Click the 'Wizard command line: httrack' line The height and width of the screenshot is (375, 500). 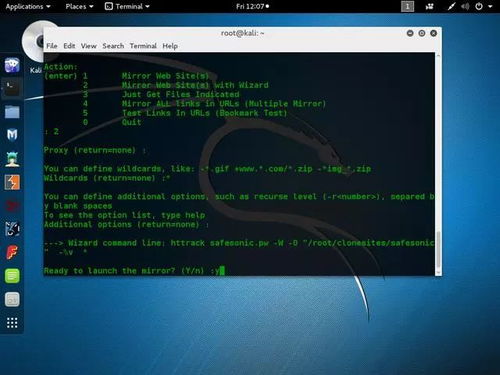tap(239, 243)
